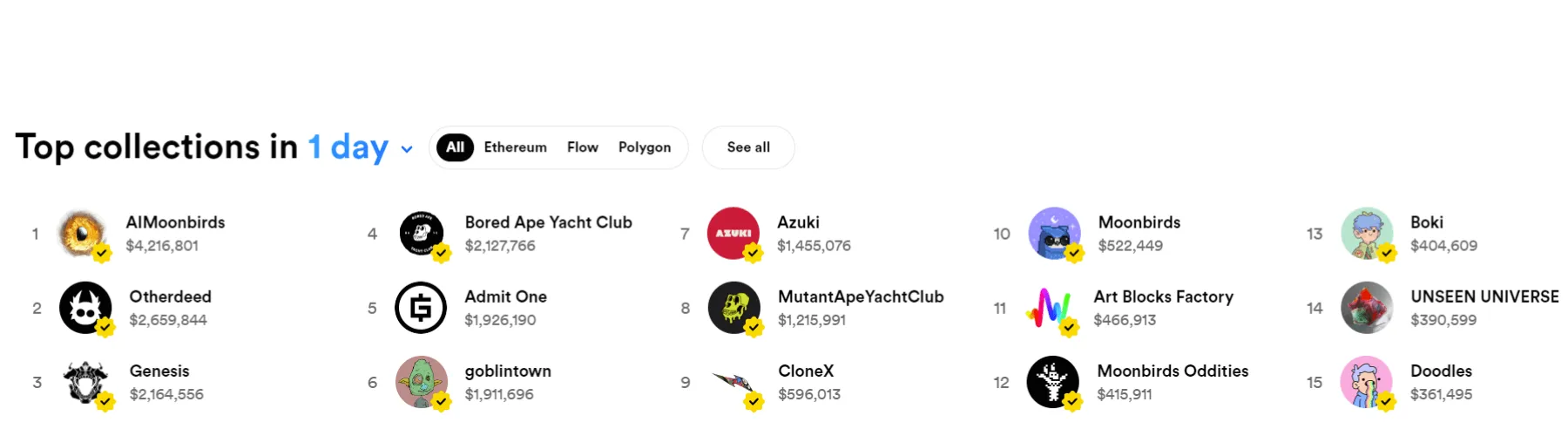Click the chevron beside 1 day

click(x=407, y=149)
